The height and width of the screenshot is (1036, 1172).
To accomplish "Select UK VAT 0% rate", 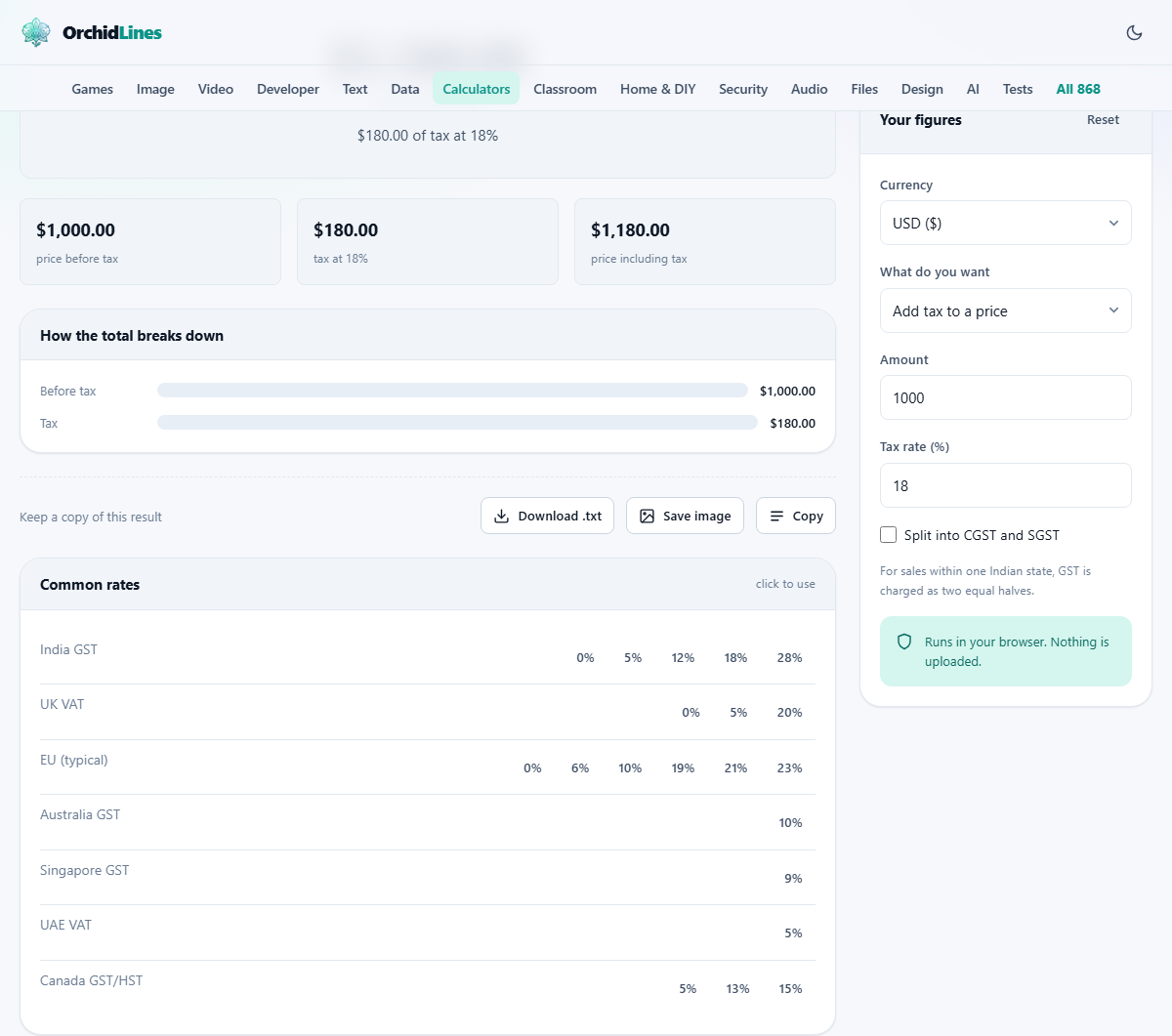I will [x=691, y=713].
